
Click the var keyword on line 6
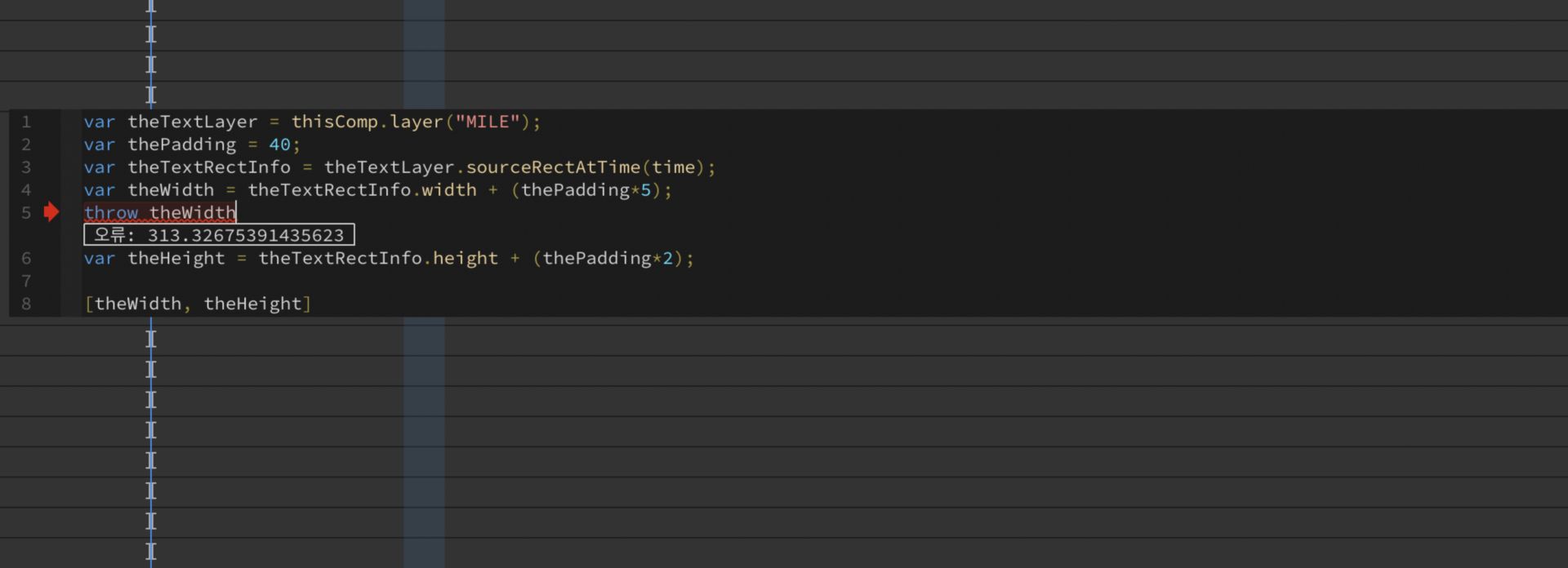point(100,259)
